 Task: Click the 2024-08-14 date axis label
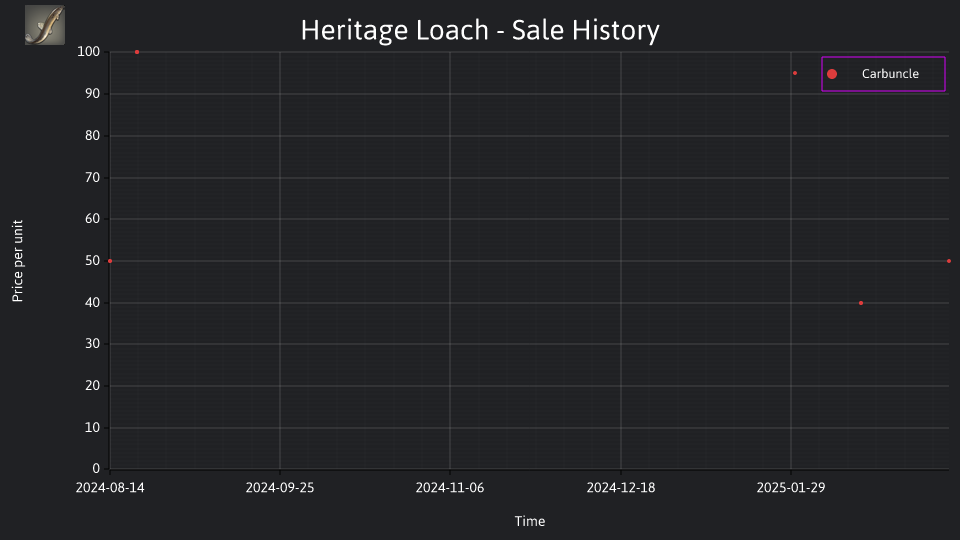click(x=110, y=488)
